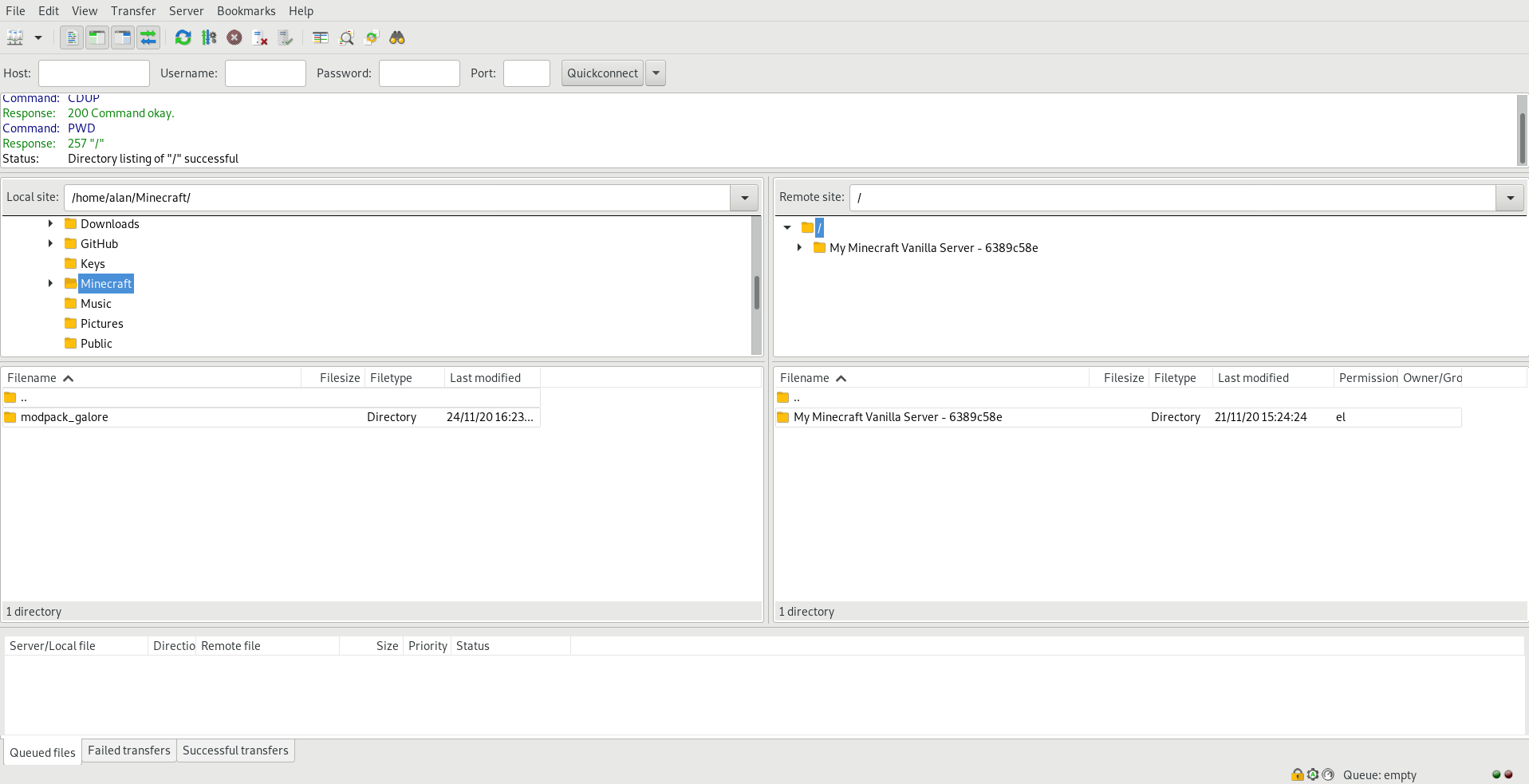This screenshot has width=1529, height=784.
Task: Focus the Port input field
Action: tap(526, 73)
